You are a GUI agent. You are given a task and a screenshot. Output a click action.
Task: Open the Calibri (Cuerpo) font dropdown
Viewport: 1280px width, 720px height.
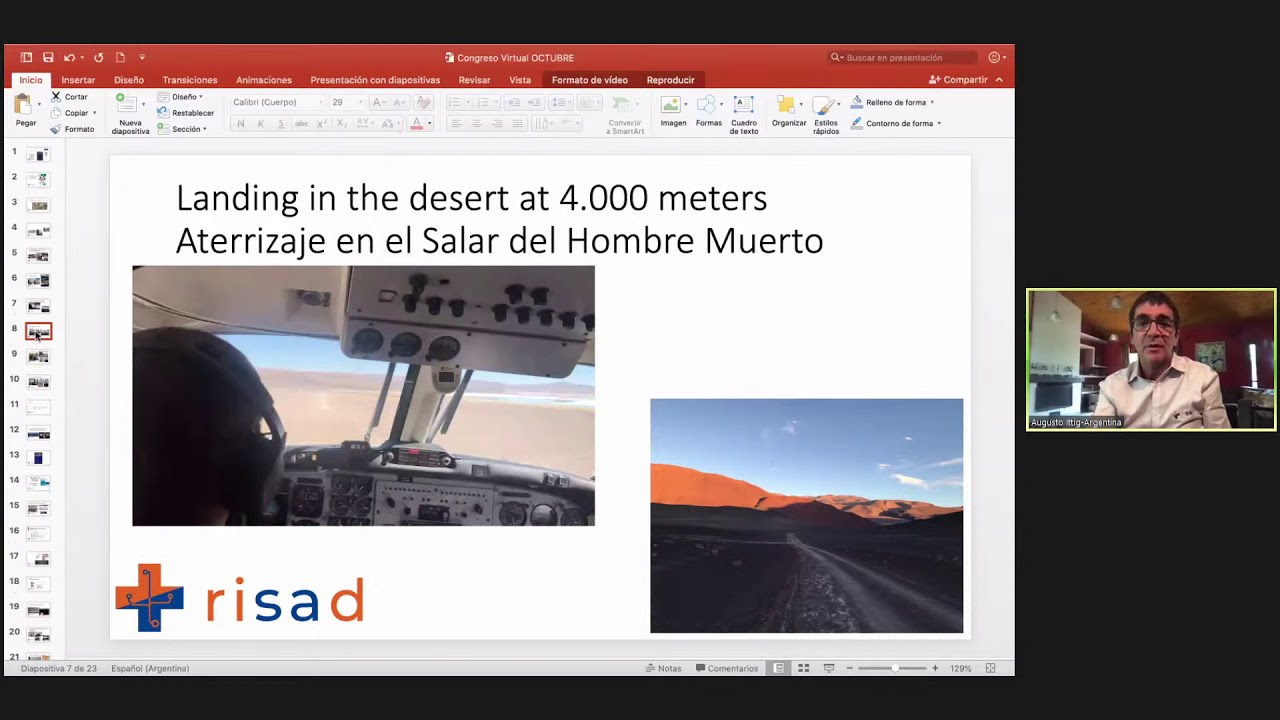pyautogui.click(x=277, y=102)
